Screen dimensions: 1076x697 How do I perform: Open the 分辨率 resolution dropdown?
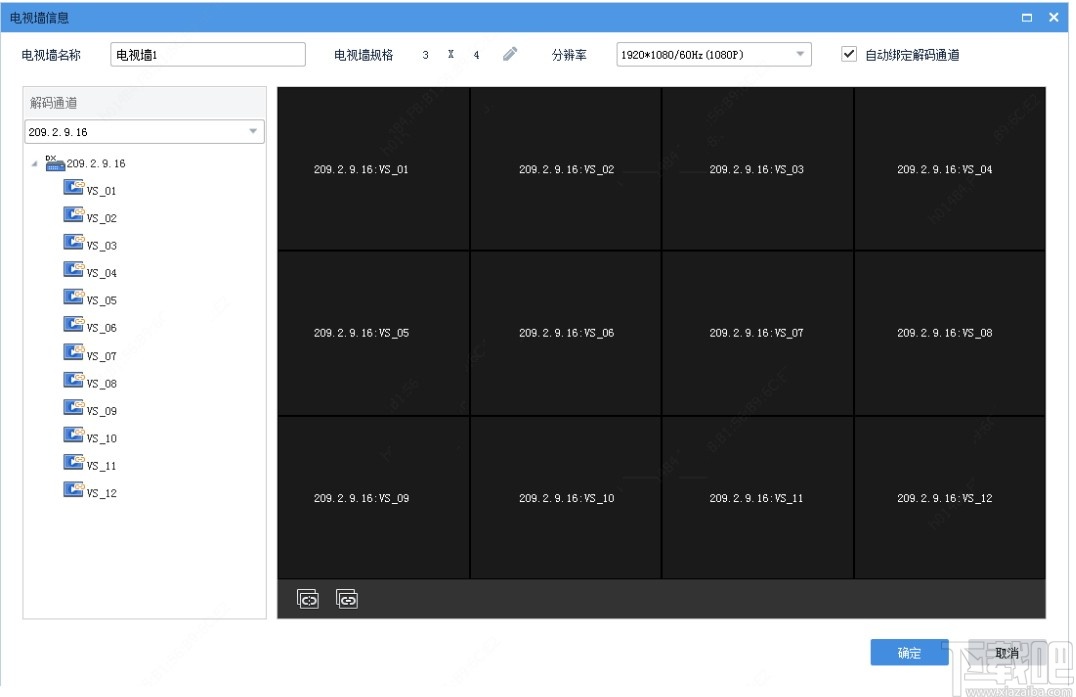coord(798,54)
